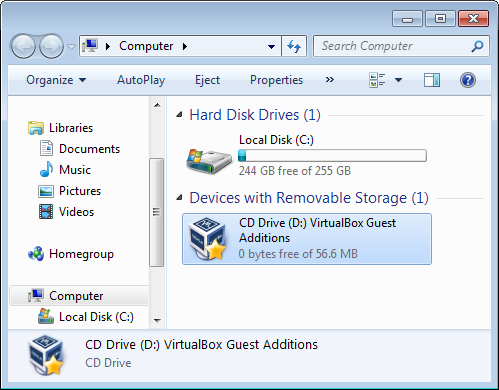
Task: Click the Local Disk capacity bar
Action: pos(332,156)
